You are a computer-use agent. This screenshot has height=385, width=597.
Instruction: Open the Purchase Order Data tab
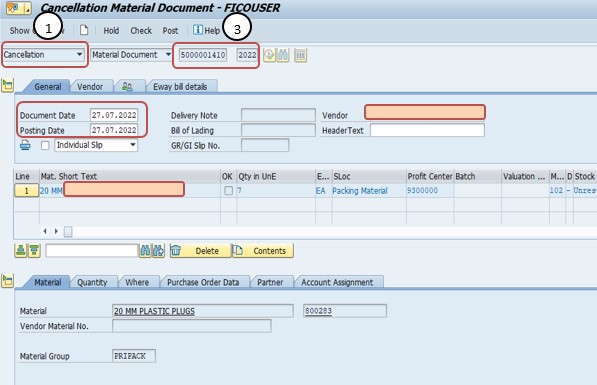203,282
